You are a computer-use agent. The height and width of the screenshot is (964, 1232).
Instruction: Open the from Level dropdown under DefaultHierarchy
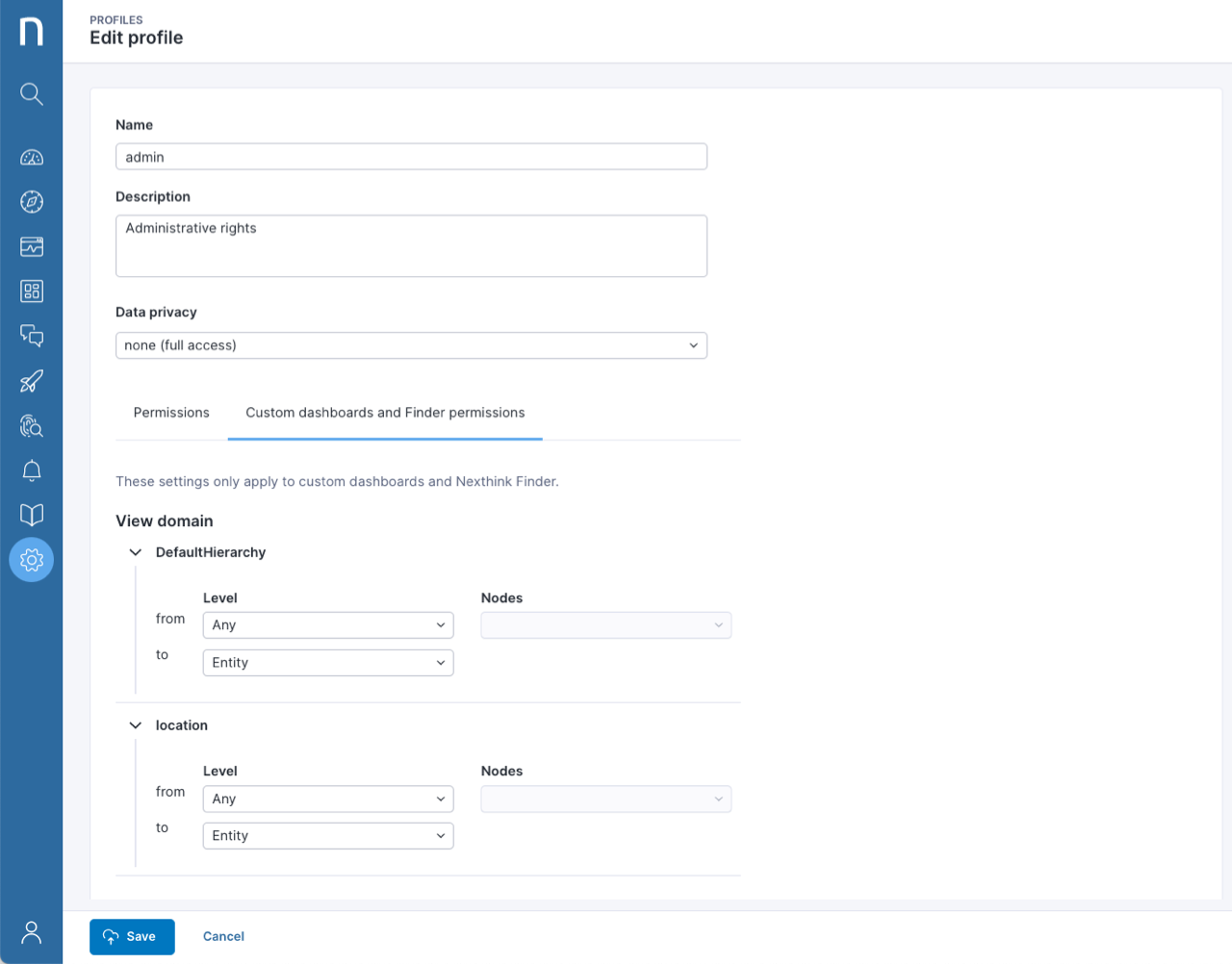[x=327, y=624]
